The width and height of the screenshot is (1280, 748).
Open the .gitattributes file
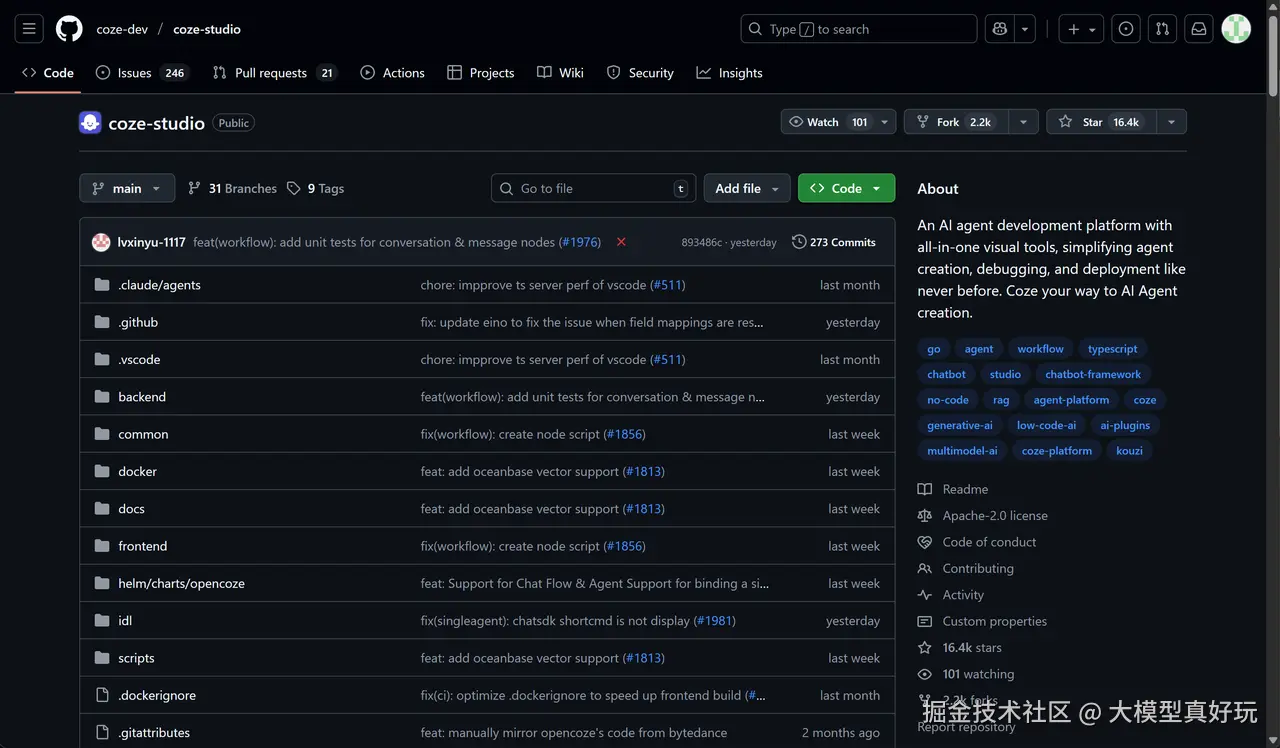coord(154,733)
